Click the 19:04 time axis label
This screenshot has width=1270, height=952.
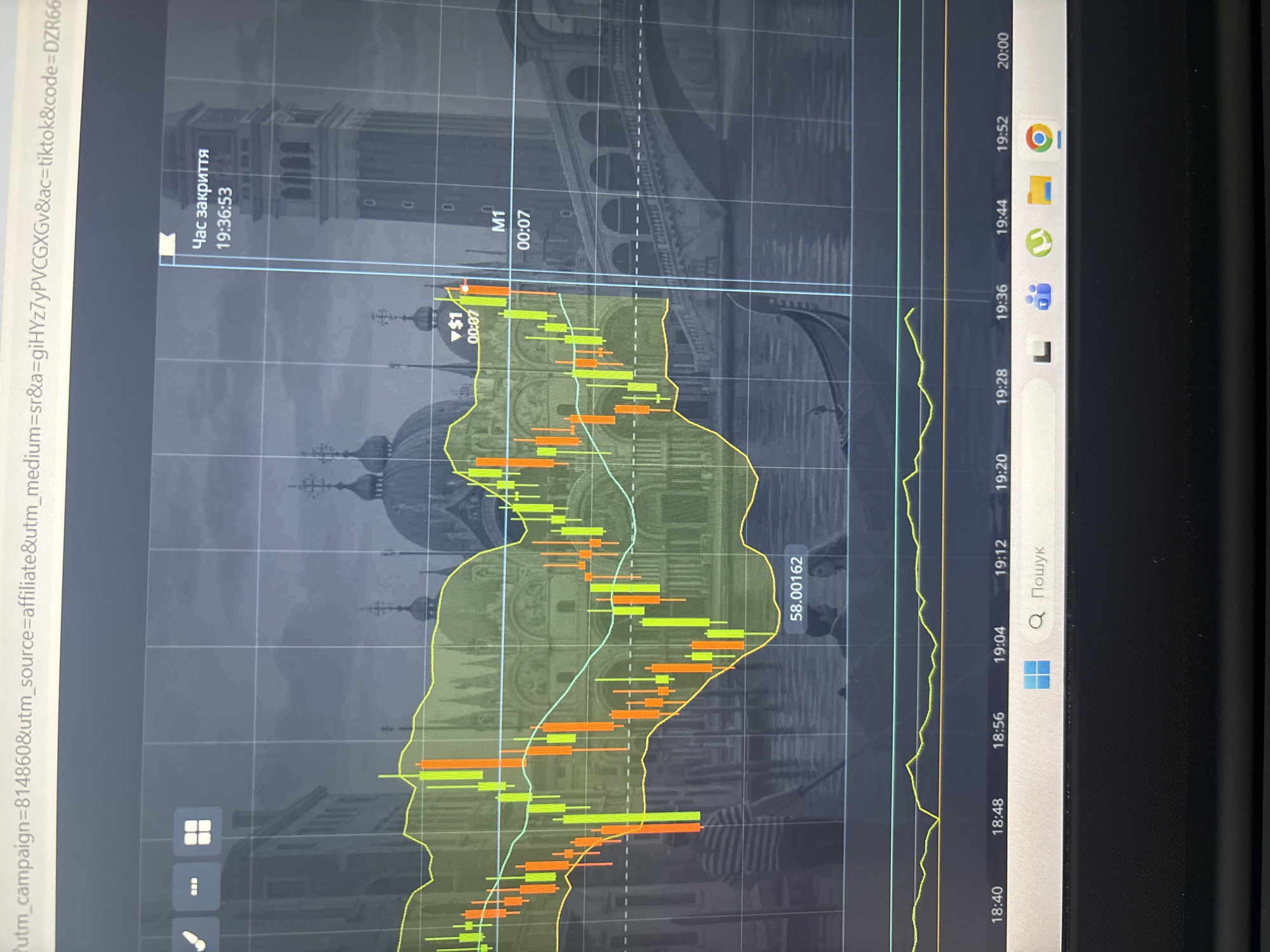tap(999, 644)
